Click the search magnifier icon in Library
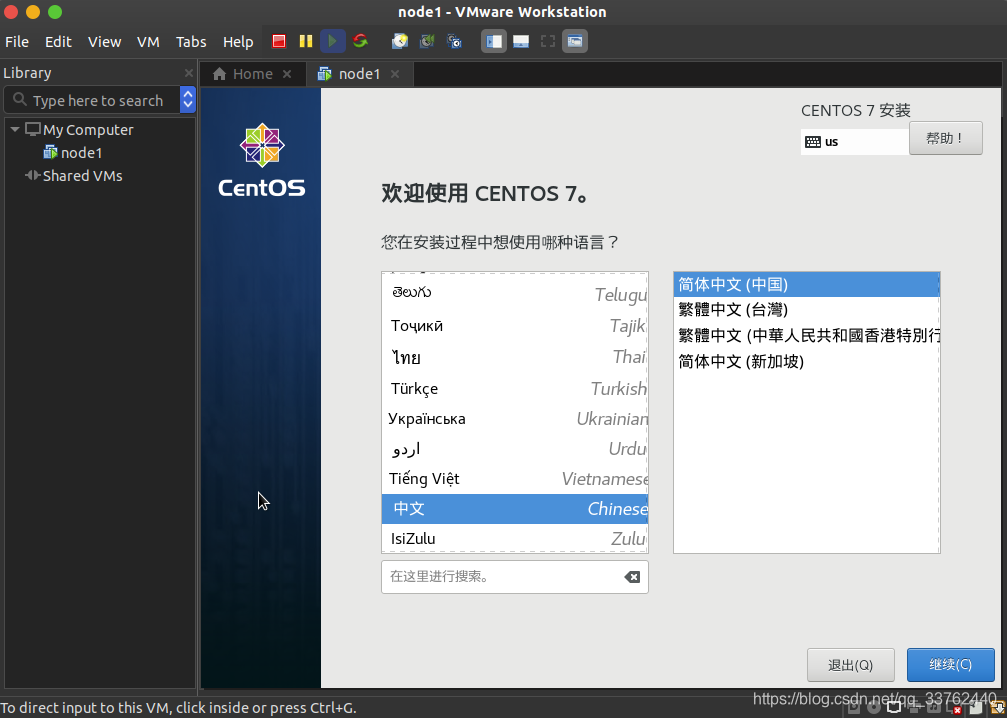1007x718 pixels. coord(20,100)
